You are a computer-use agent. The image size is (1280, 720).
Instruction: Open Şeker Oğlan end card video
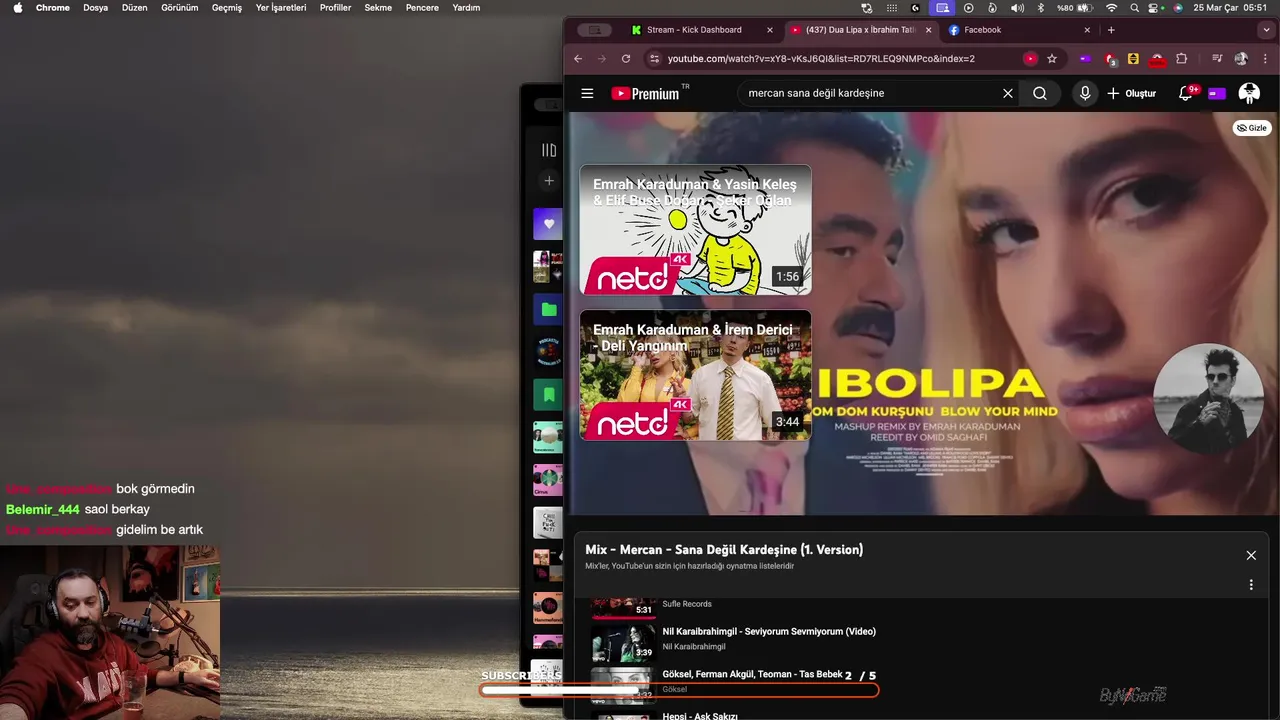[x=695, y=230]
